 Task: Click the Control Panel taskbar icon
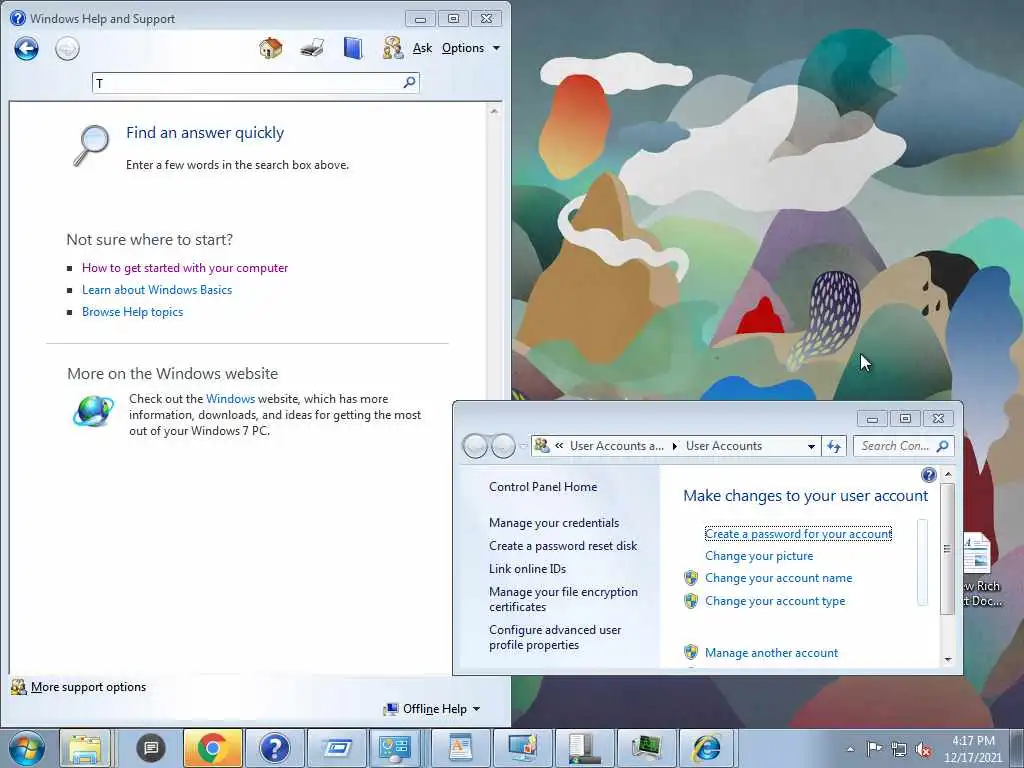(x=396, y=748)
